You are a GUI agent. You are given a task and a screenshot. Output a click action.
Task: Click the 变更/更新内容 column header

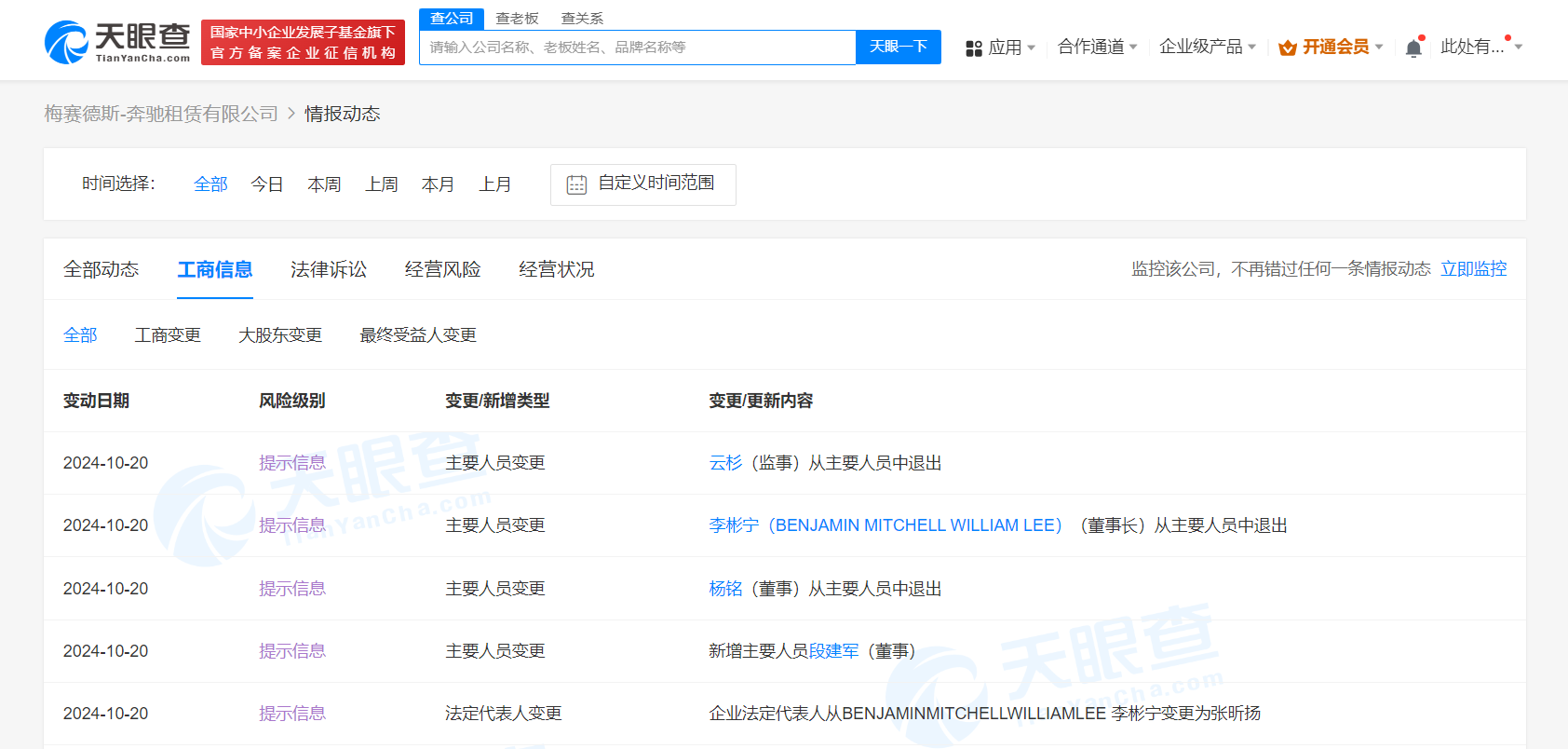pos(761,401)
